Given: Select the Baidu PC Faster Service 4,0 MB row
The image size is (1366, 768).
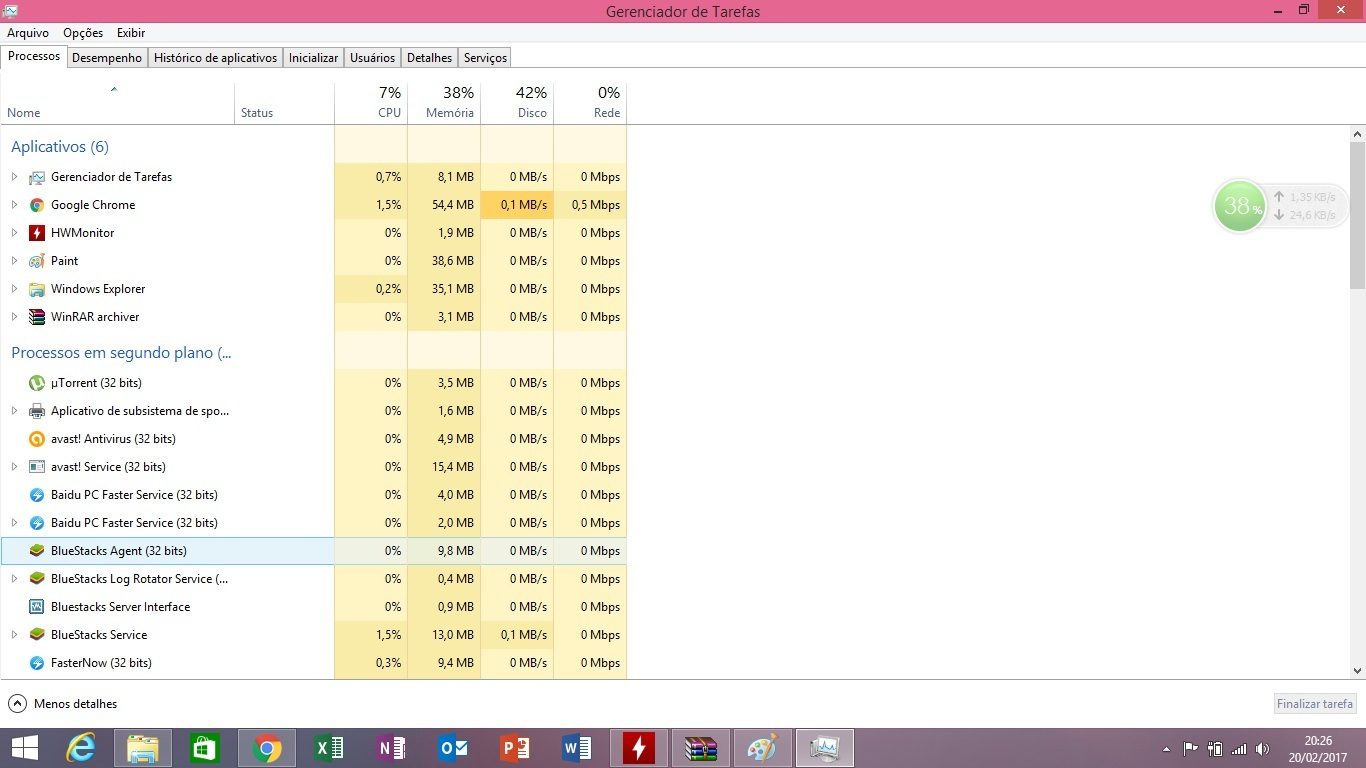Looking at the screenshot, I should (313, 495).
